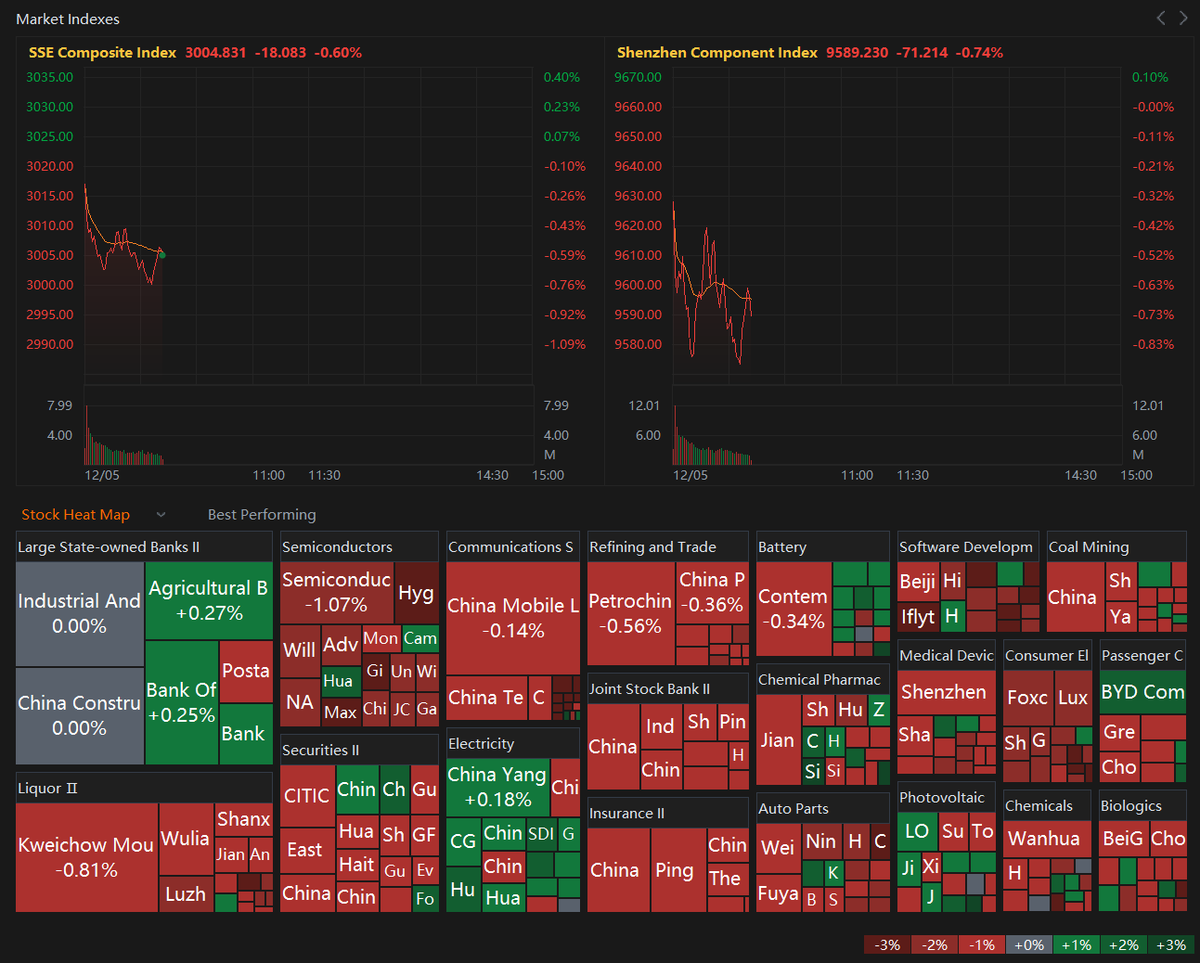Screen dimensions: 1200x963
Task: Select the China P -0.36% tile
Action: [712, 592]
